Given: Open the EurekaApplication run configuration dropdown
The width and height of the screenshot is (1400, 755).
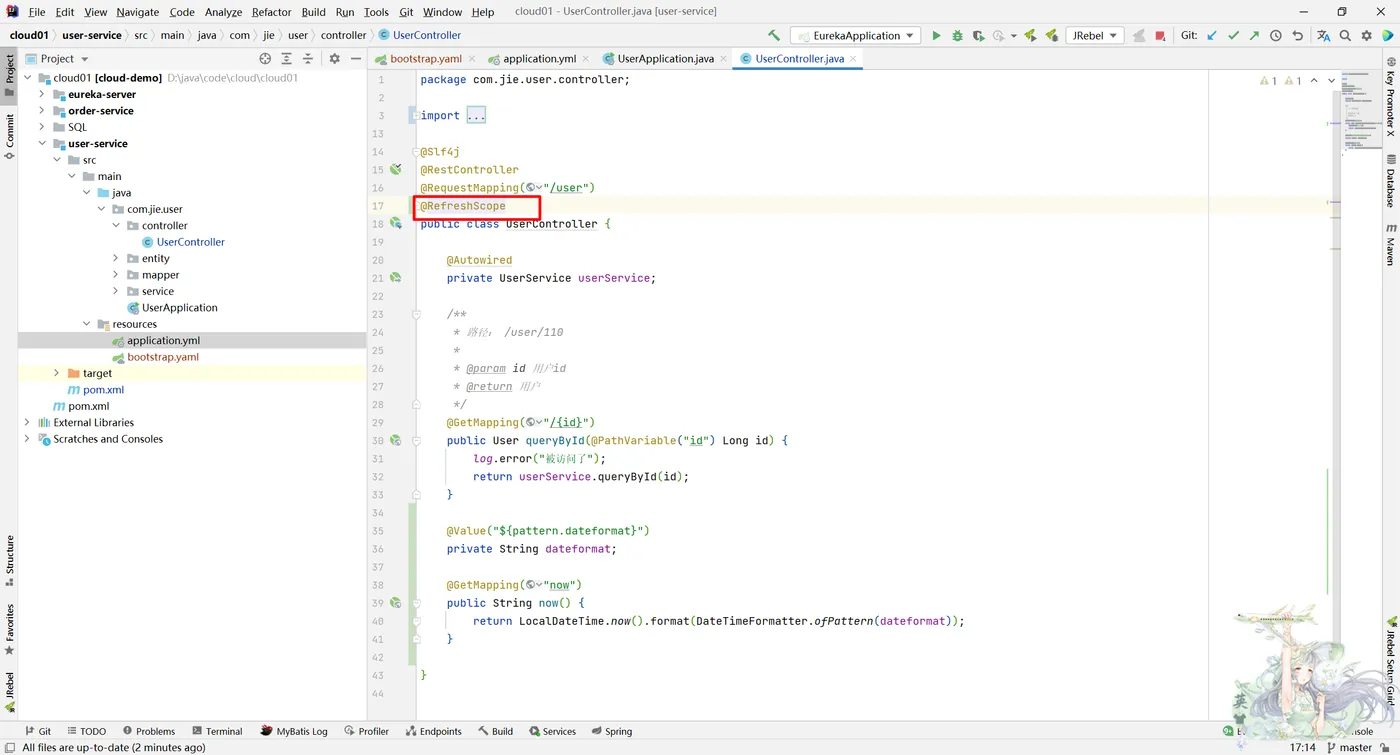Looking at the screenshot, I should point(856,35).
